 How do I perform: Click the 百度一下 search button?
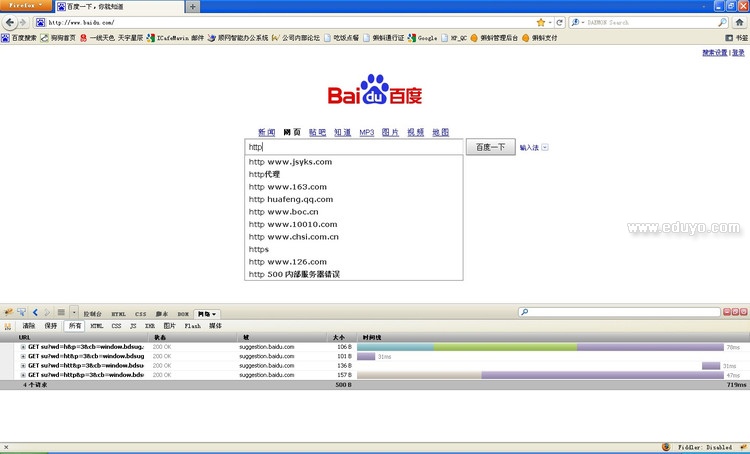[x=490, y=147]
